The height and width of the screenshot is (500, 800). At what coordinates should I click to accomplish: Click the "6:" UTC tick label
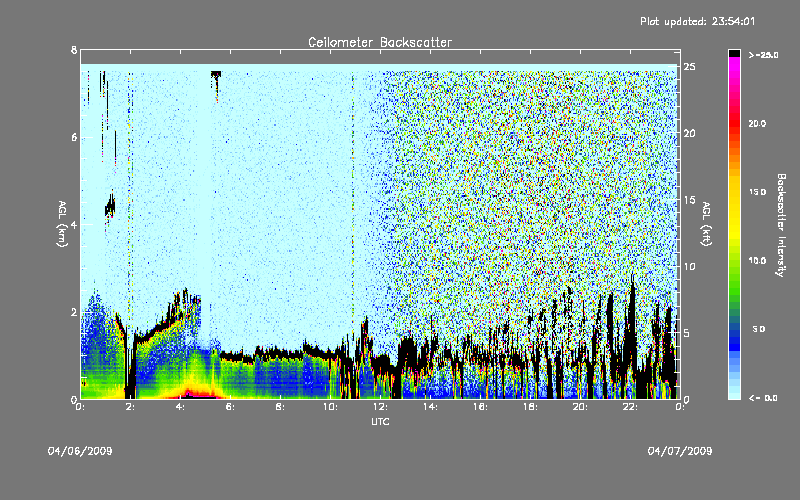click(231, 407)
